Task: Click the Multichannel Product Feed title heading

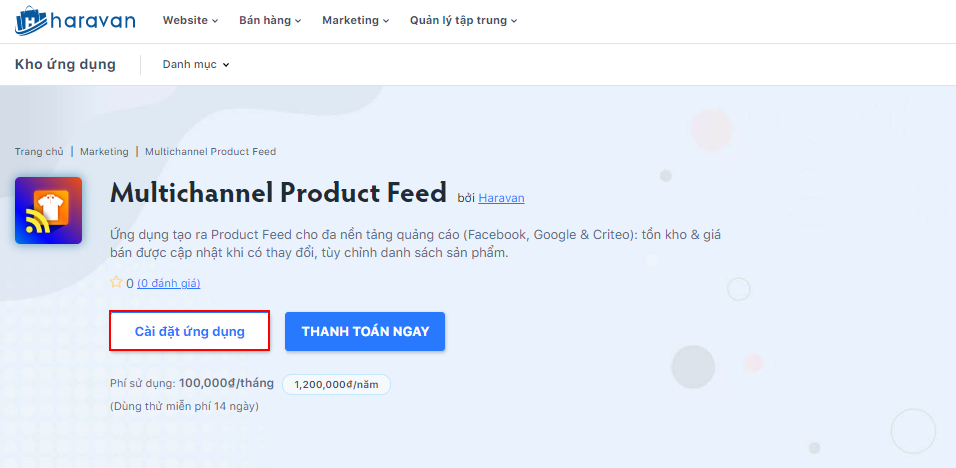Action: (x=278, y=192)
